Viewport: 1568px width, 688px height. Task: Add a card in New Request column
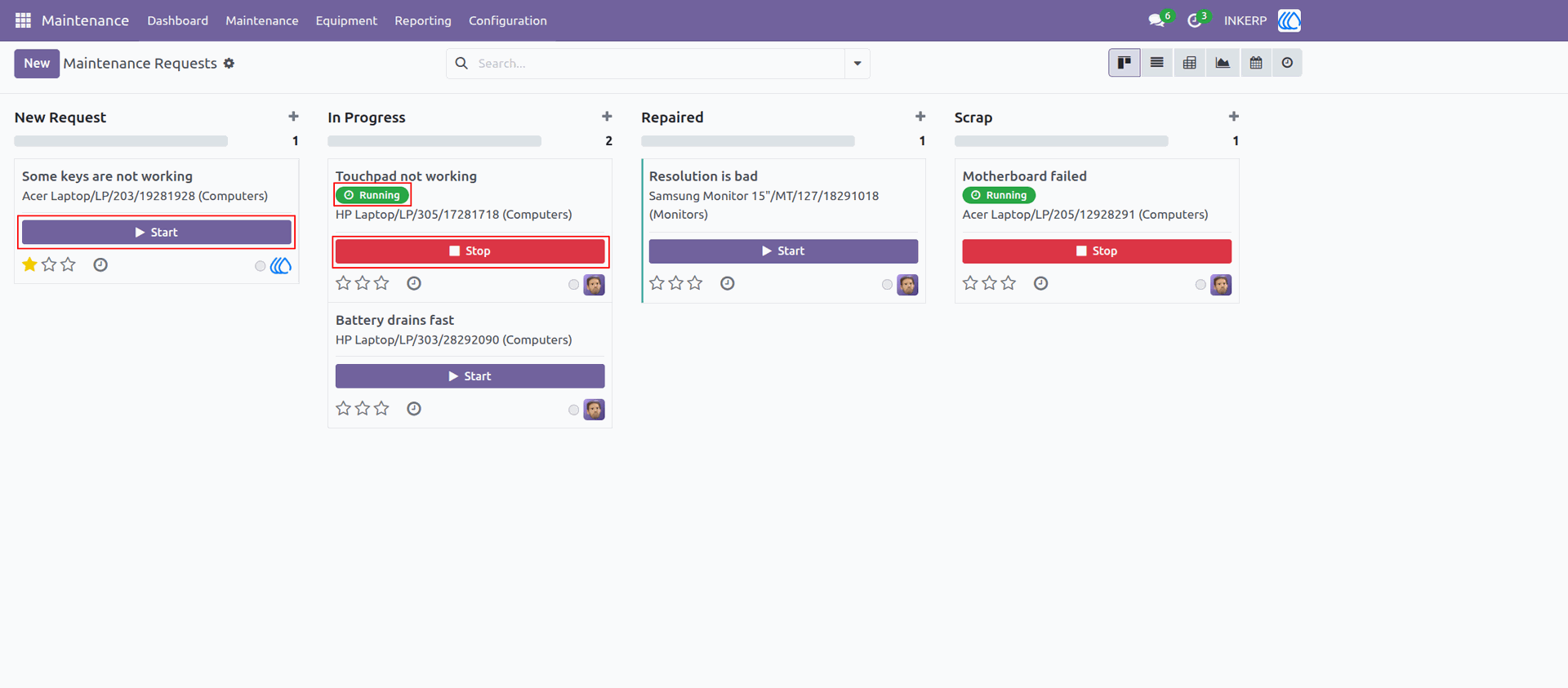[x=294, y=117]
